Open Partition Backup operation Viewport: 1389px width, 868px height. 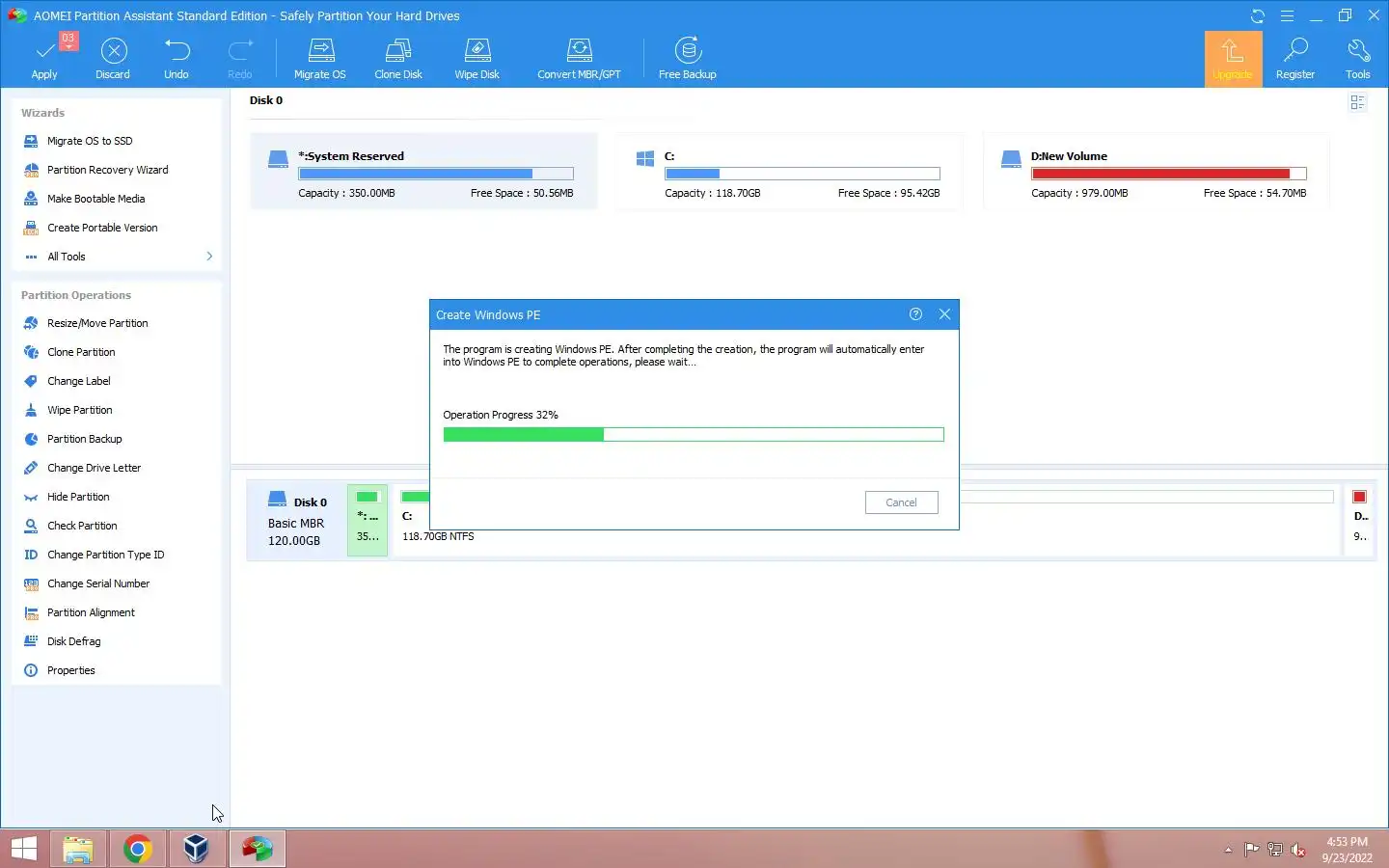pyautogui.click(x=84, y=439)
